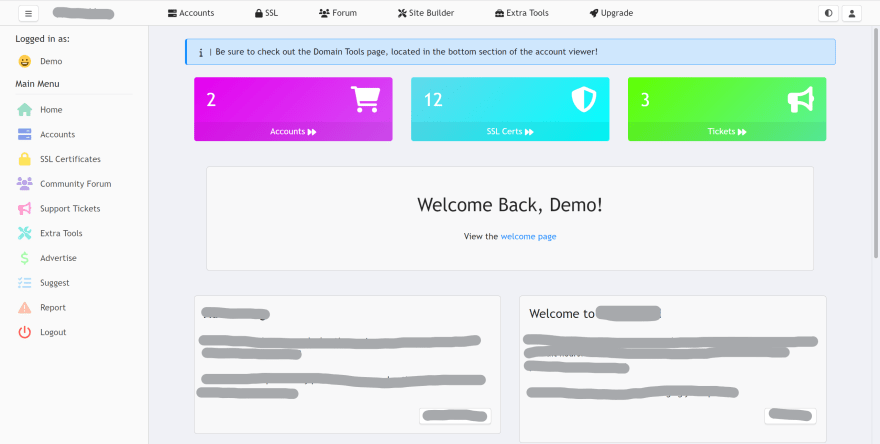The width and height of the screenshot is (880, 444).
Task: Click the Report warning triangle icon
Action: tap(25, 307)
